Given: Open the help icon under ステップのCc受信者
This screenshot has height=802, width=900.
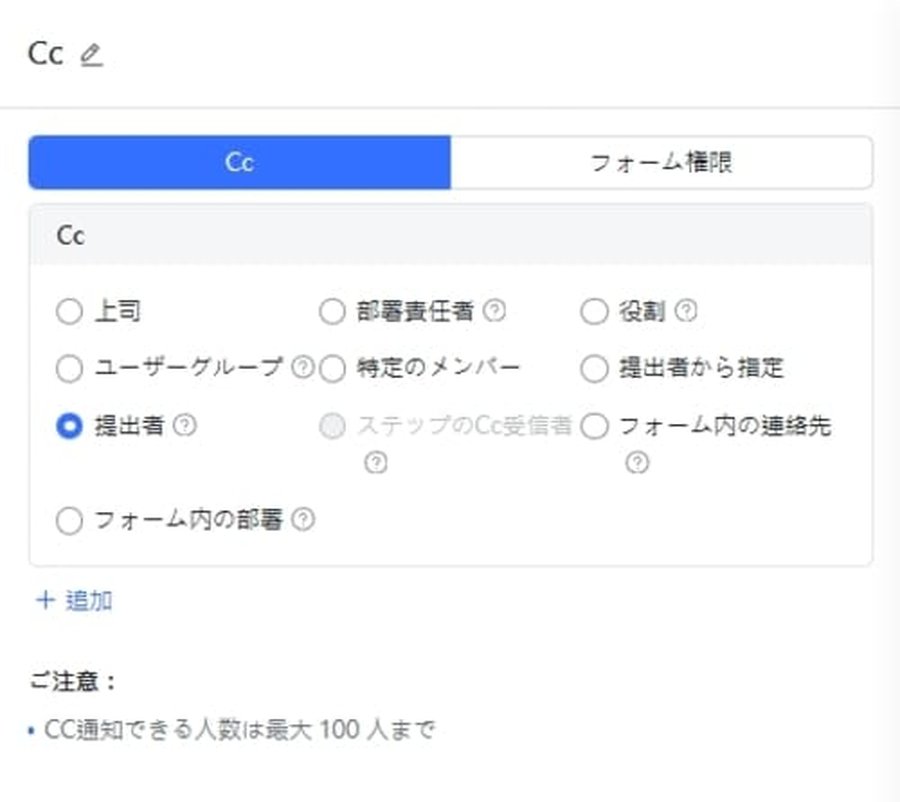Looking at the screenshot, I should coord(375,463).
